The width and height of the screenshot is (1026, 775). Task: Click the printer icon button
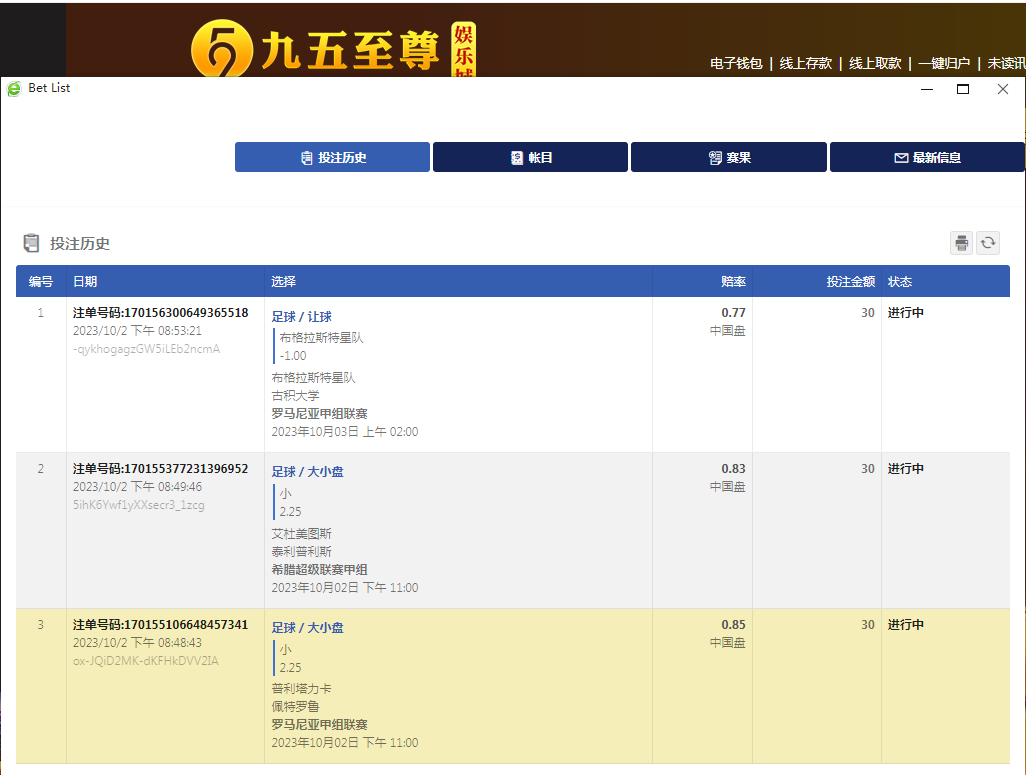[961, 243]
